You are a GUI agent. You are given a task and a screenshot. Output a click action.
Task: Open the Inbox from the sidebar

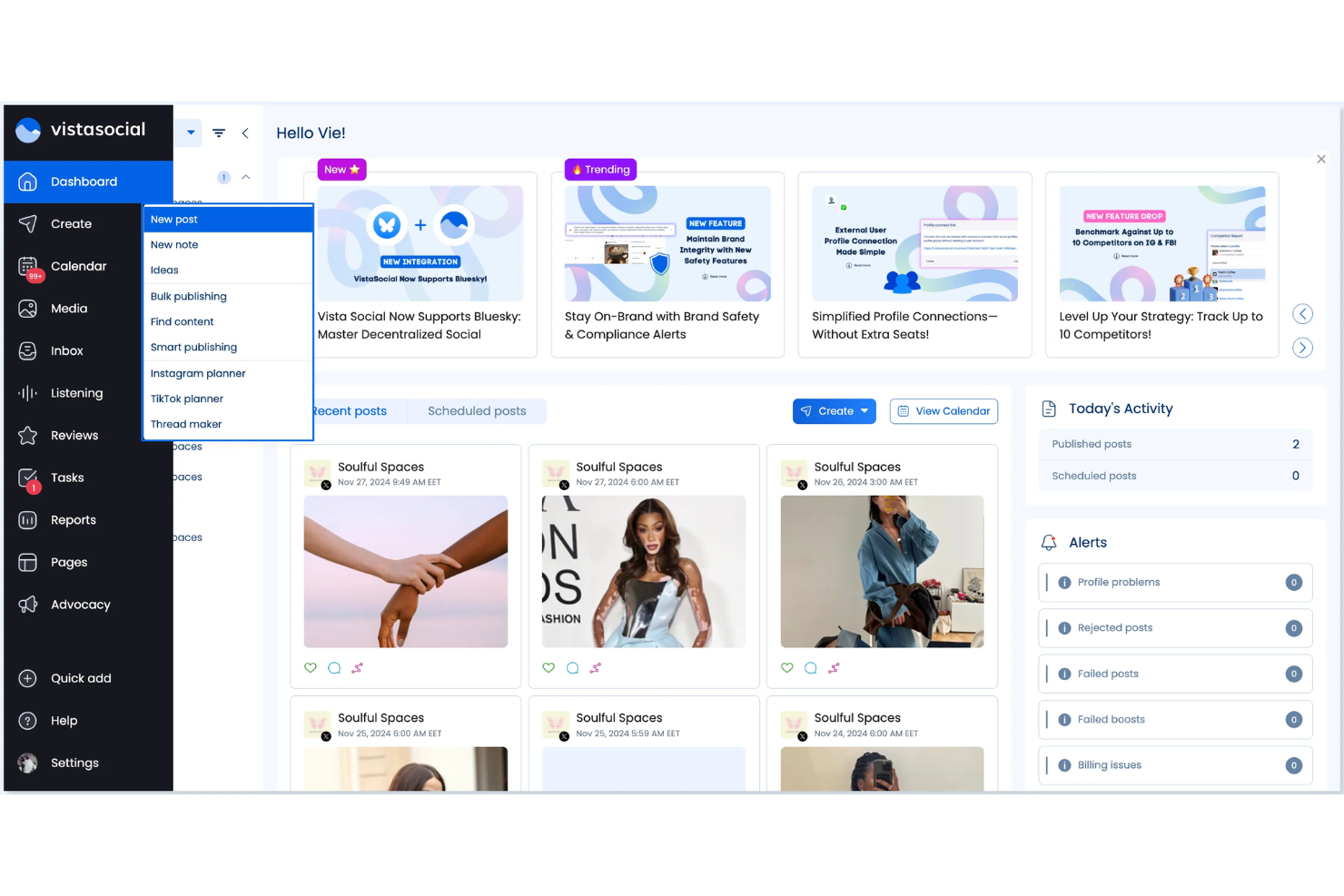65,350
